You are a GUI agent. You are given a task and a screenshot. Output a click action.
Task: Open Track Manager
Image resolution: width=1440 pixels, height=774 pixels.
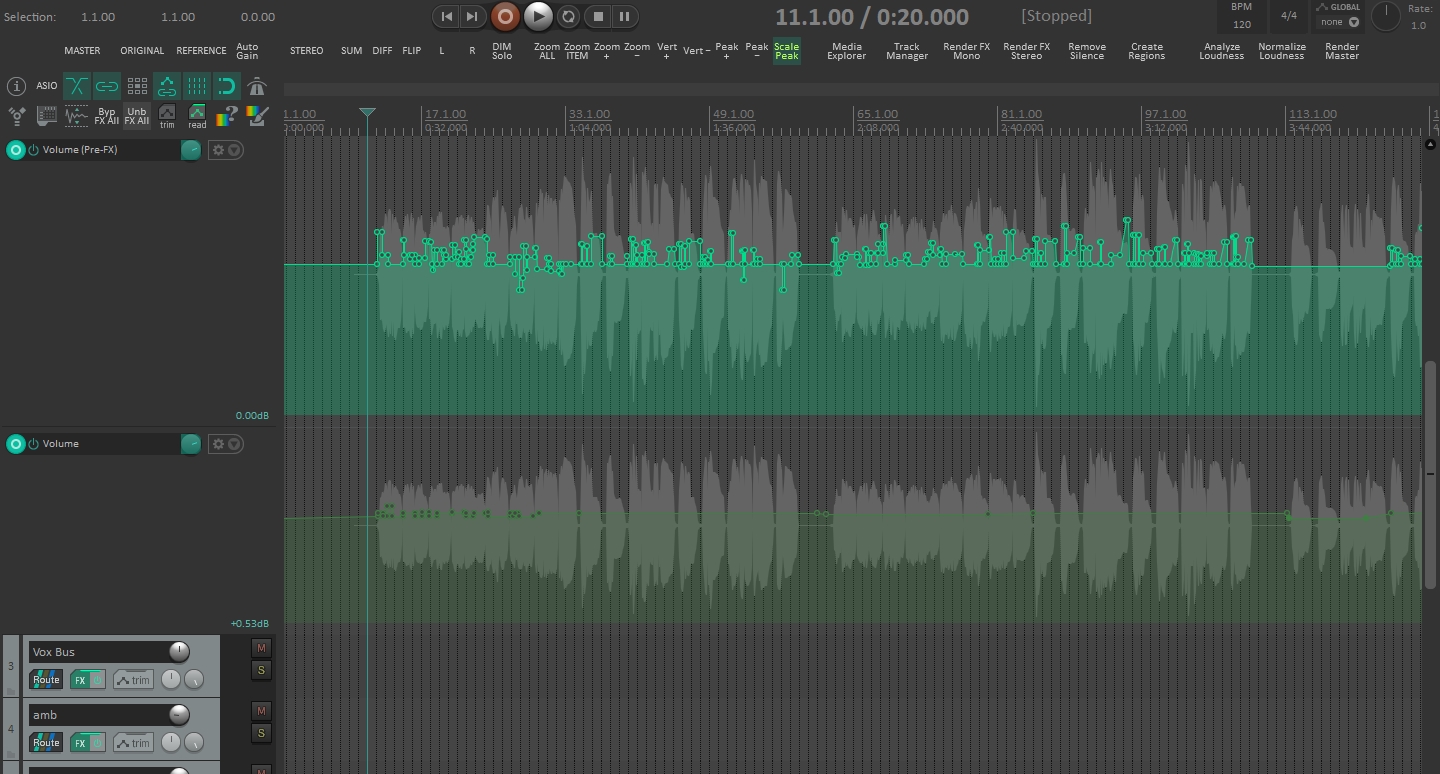[907, 51]
